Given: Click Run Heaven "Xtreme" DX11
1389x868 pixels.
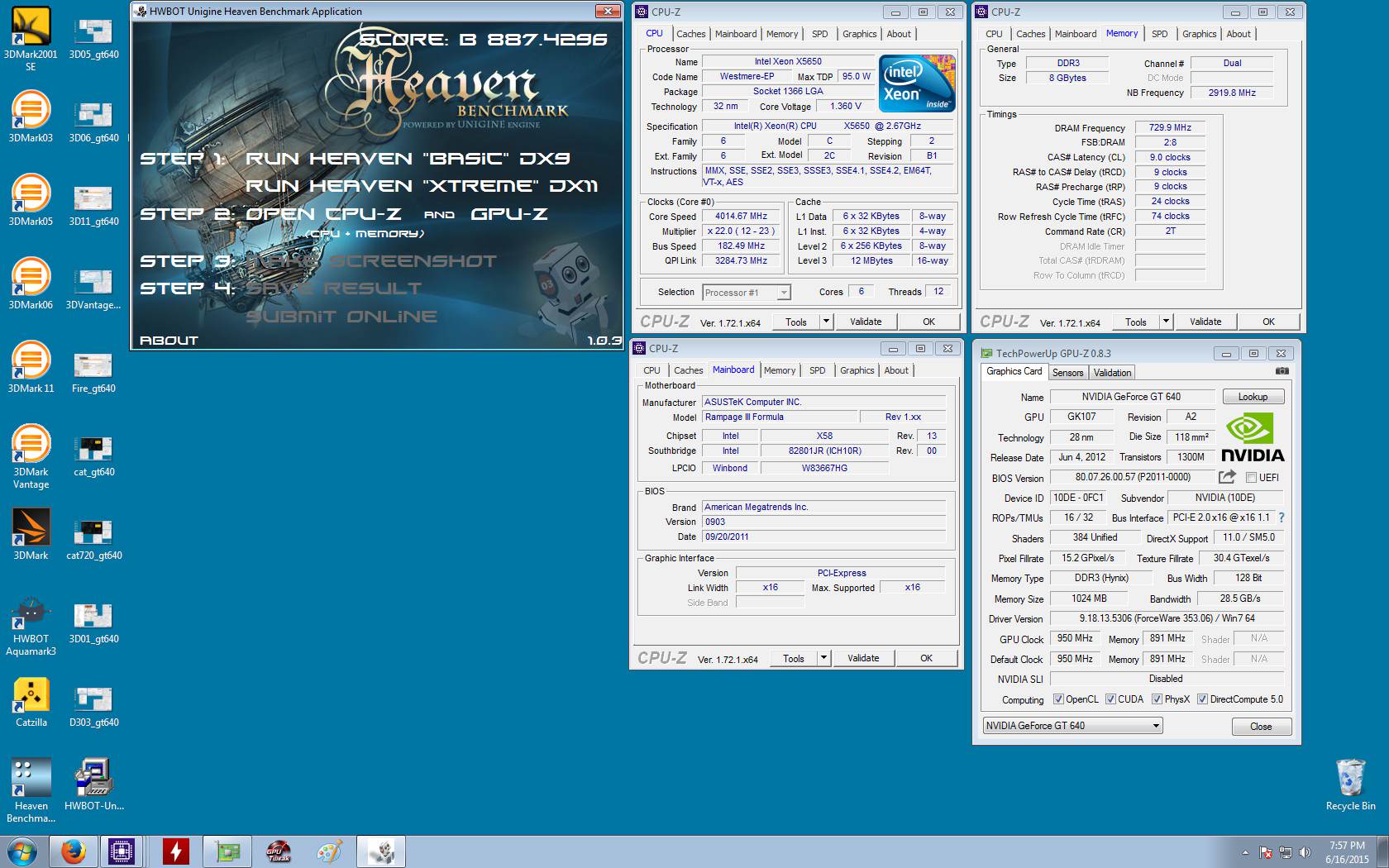Looking at the screenshot, I should pos(422,186).
